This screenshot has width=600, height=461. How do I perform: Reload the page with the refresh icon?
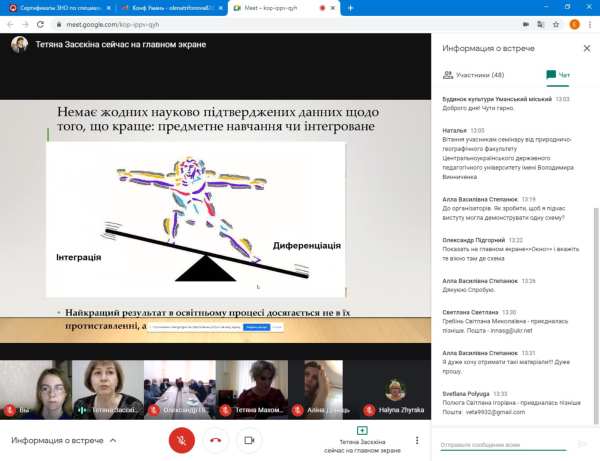click(40, 24)
